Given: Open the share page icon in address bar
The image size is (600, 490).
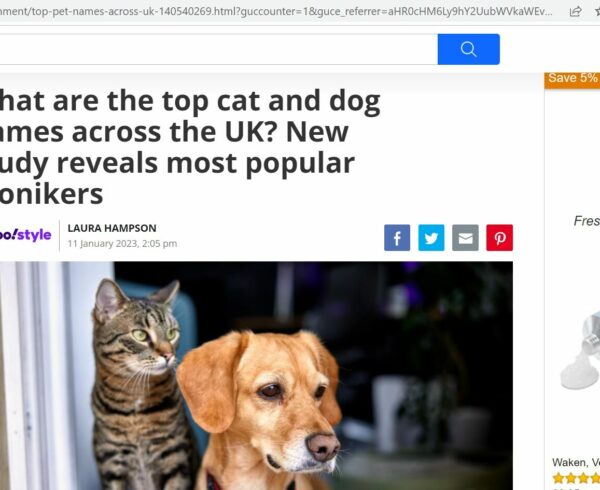Looking at the screenshot, I should point(575,11).
